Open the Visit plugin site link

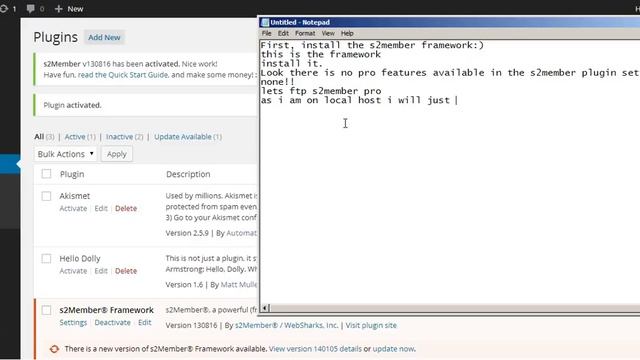[x=371, y=325]
